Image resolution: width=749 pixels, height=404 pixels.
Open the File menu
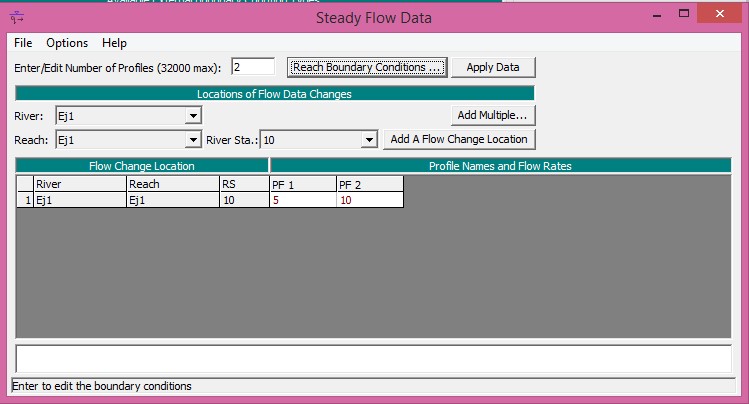pyautogui.click(x=23, y=43)
